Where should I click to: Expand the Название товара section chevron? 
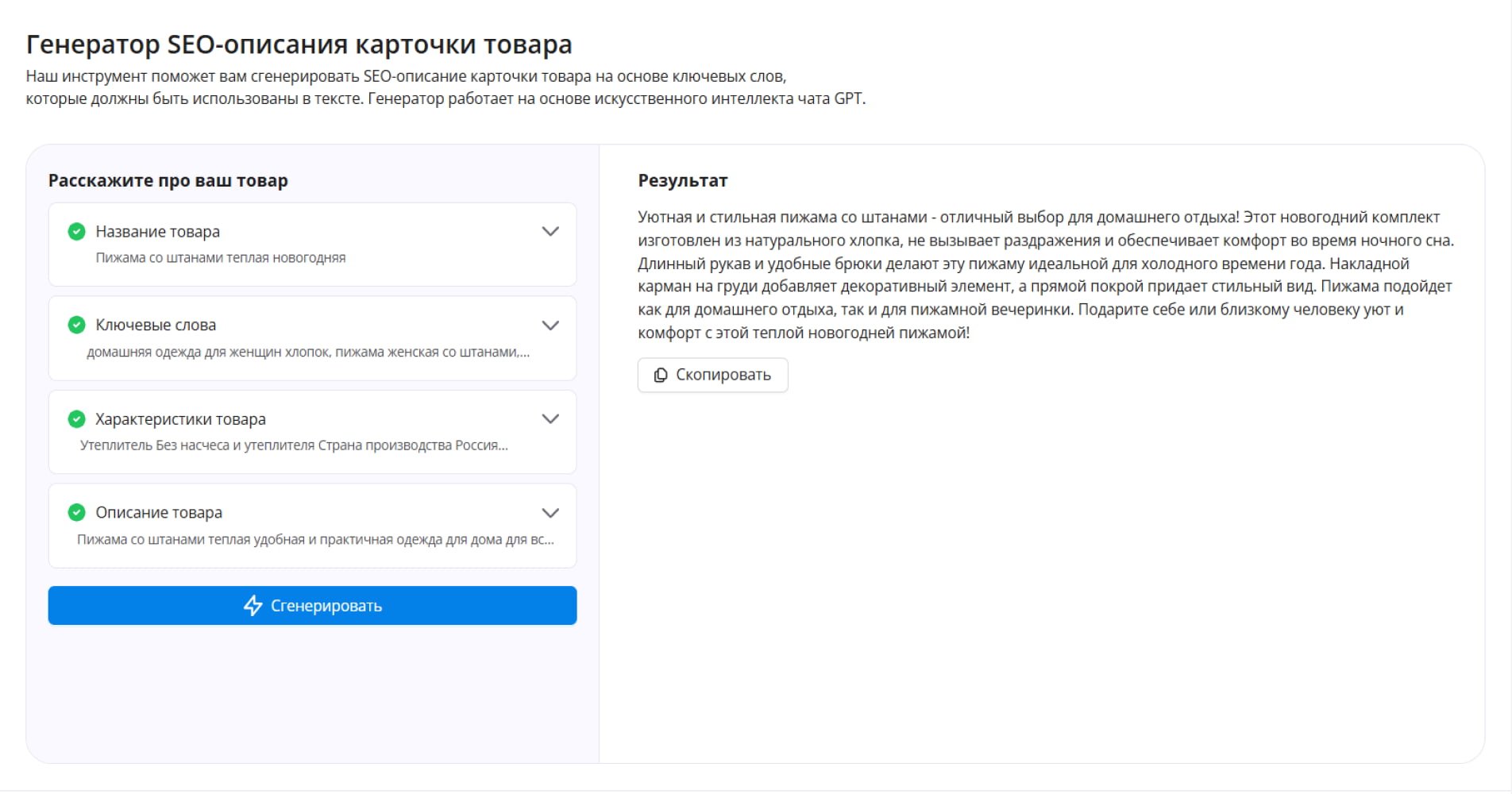[x=550, y=232]
